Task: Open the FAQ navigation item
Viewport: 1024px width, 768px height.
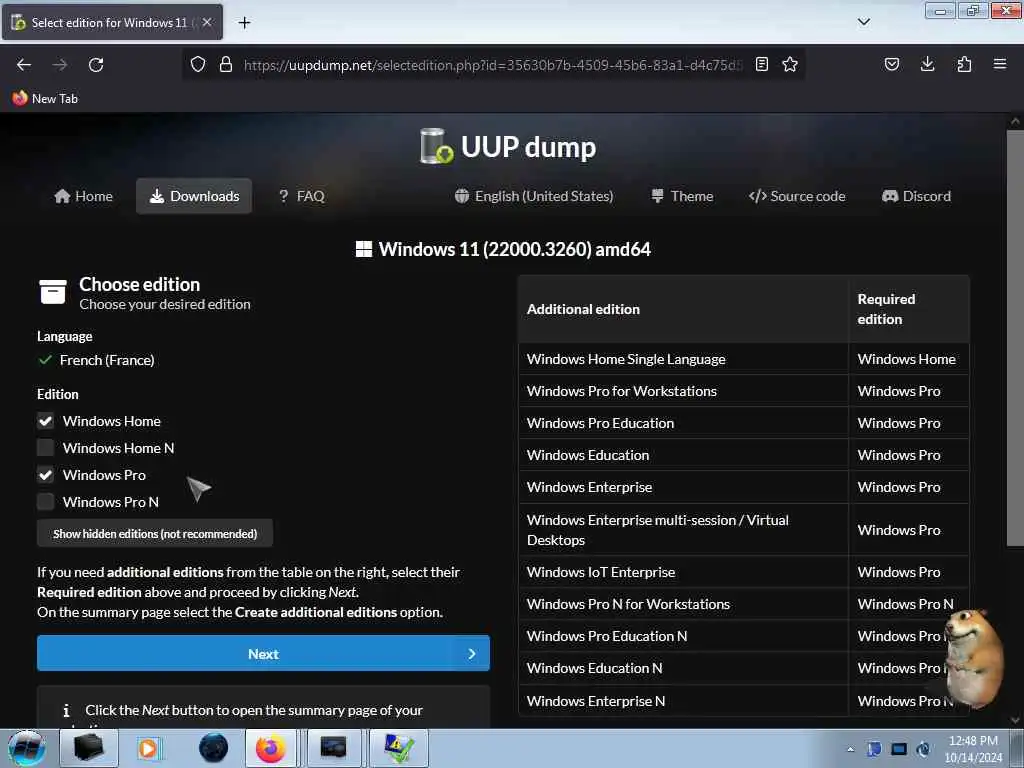Action: click(x=302, y=196)
